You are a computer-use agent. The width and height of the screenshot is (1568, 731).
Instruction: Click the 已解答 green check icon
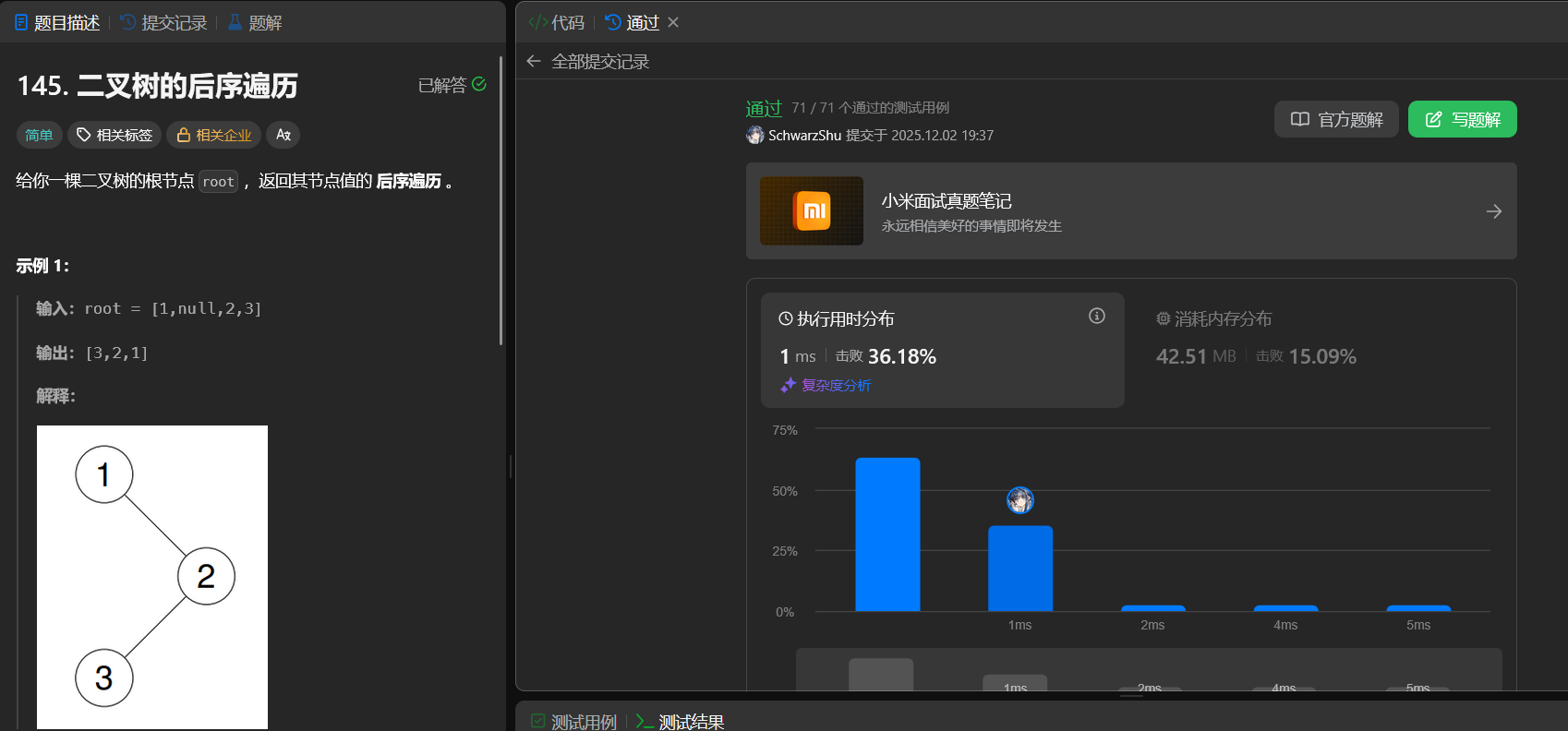click(479, 84)
